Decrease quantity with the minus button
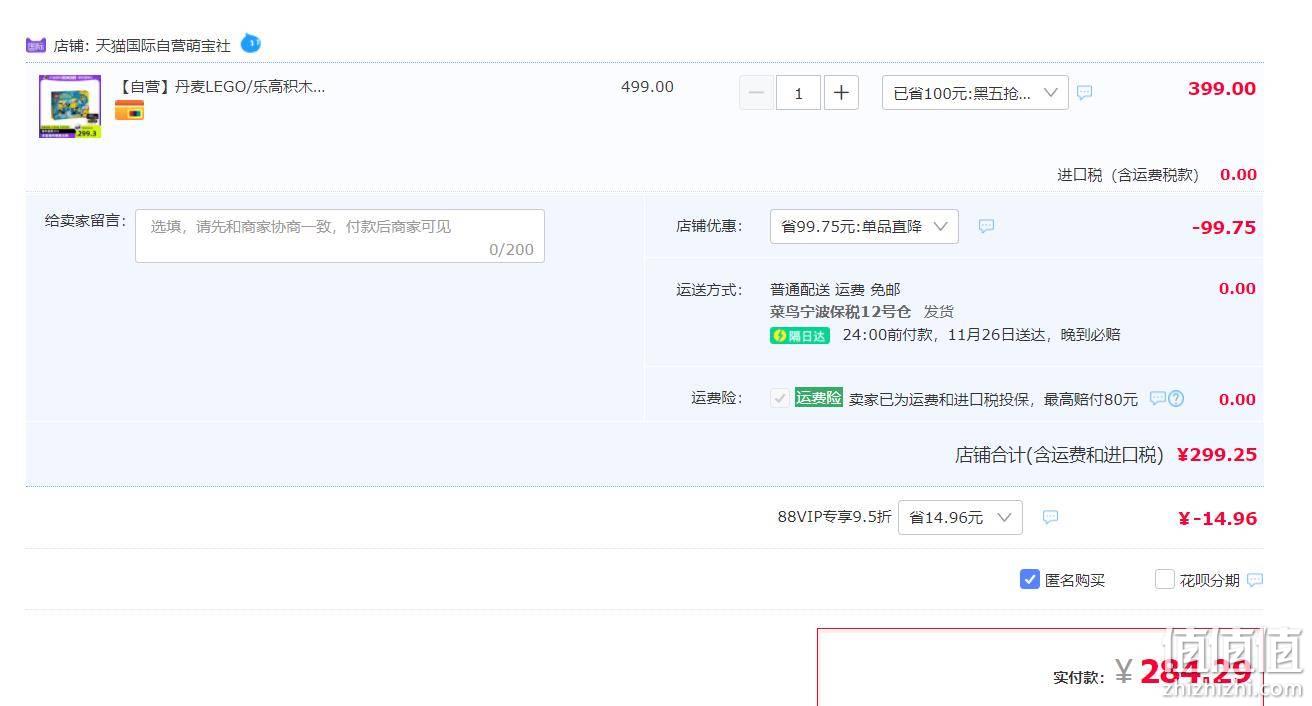The width and height of the screenshot is (1312, 706). [x=756, y=93]
